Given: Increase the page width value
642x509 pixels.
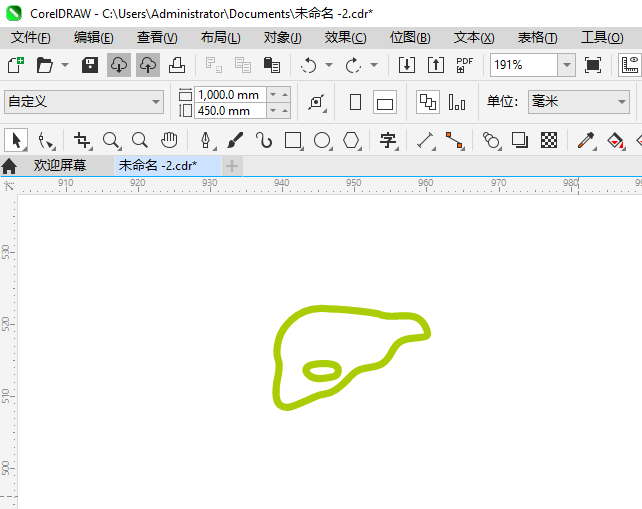Looking at the screenshot, I should point(285,95).
